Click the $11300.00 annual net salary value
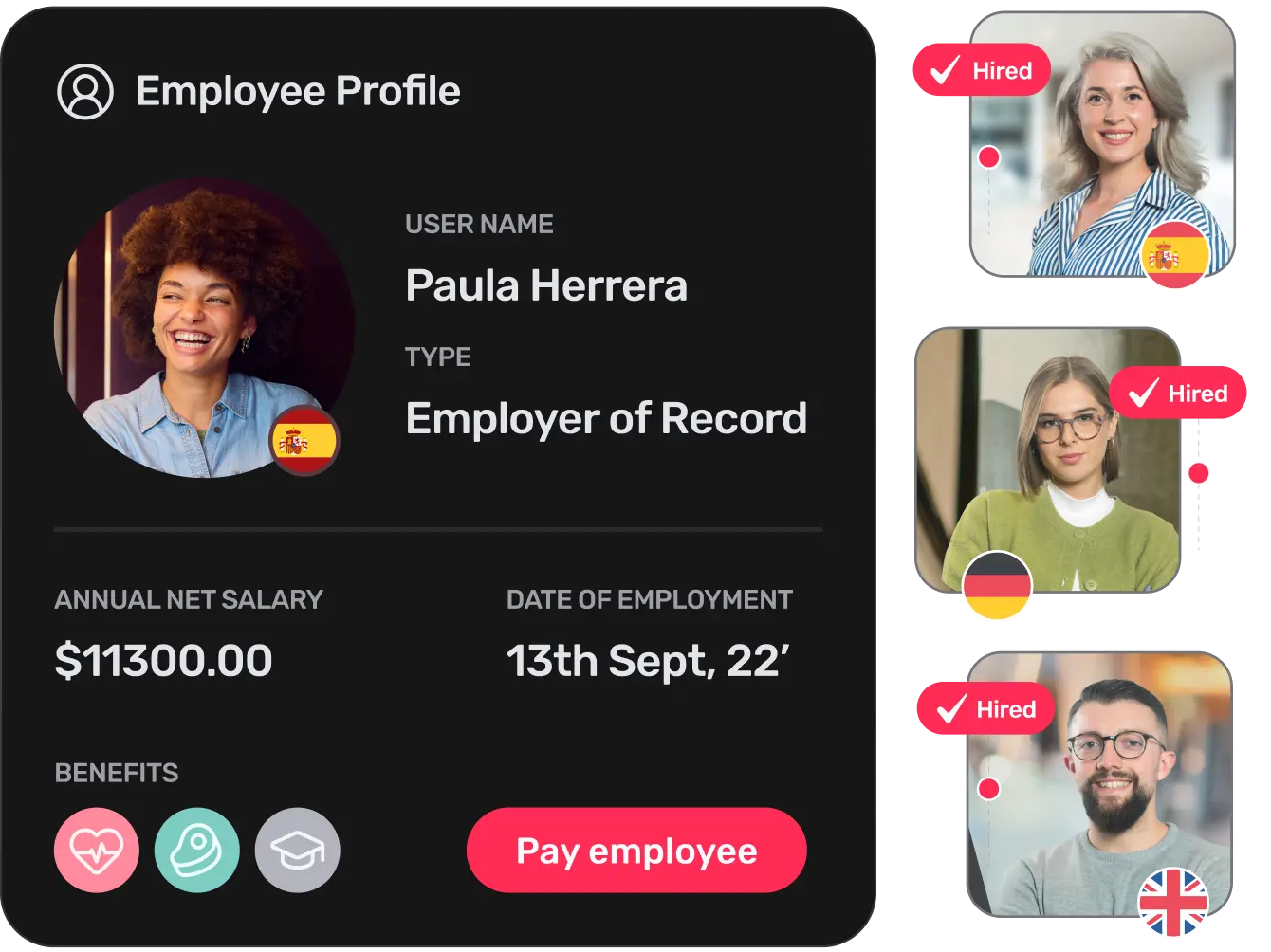 tap(164, 661)
